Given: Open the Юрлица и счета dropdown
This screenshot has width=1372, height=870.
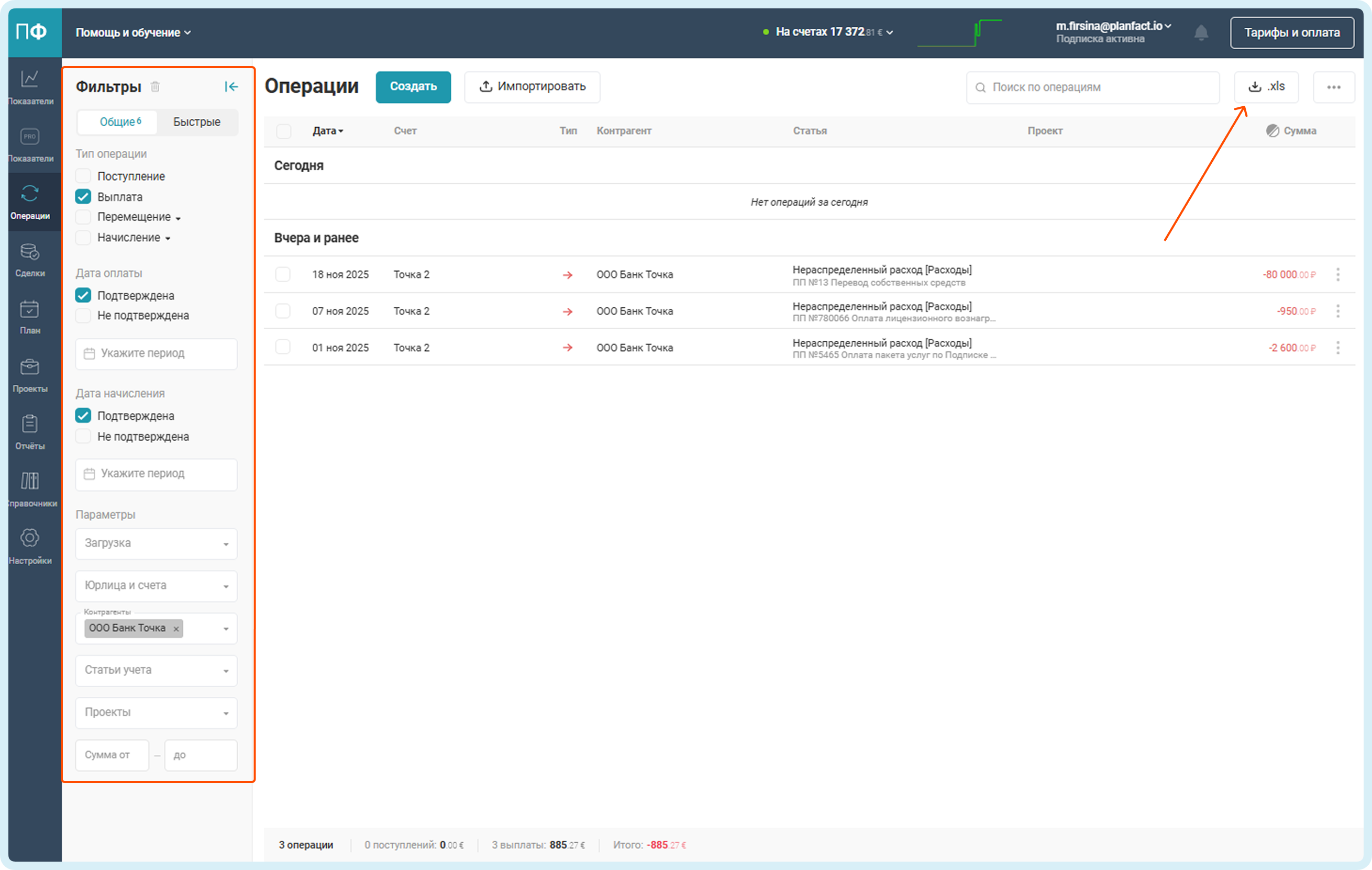Looking at the screenshot, I should click(156, 585).
